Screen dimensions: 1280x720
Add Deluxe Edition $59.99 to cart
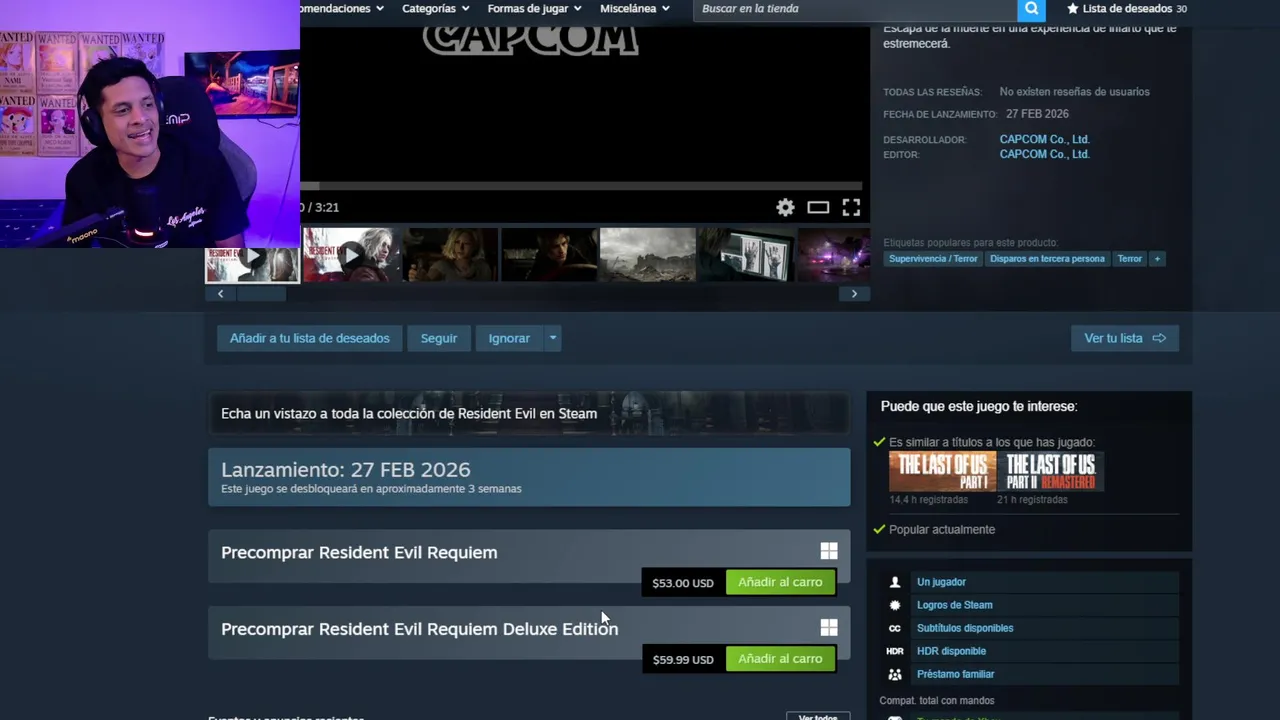click(780, 659)
